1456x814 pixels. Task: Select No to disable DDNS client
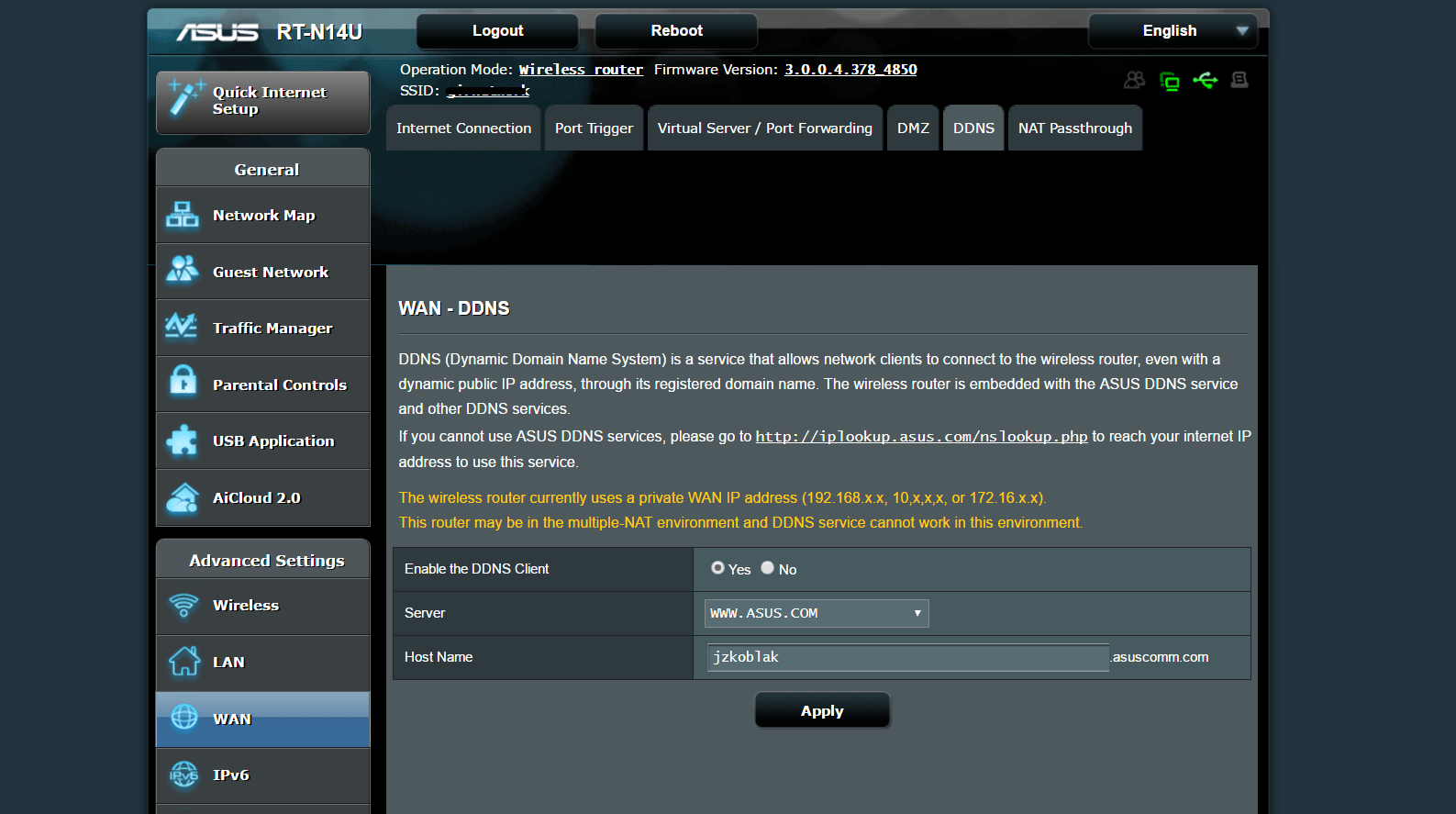coord(768,568)
